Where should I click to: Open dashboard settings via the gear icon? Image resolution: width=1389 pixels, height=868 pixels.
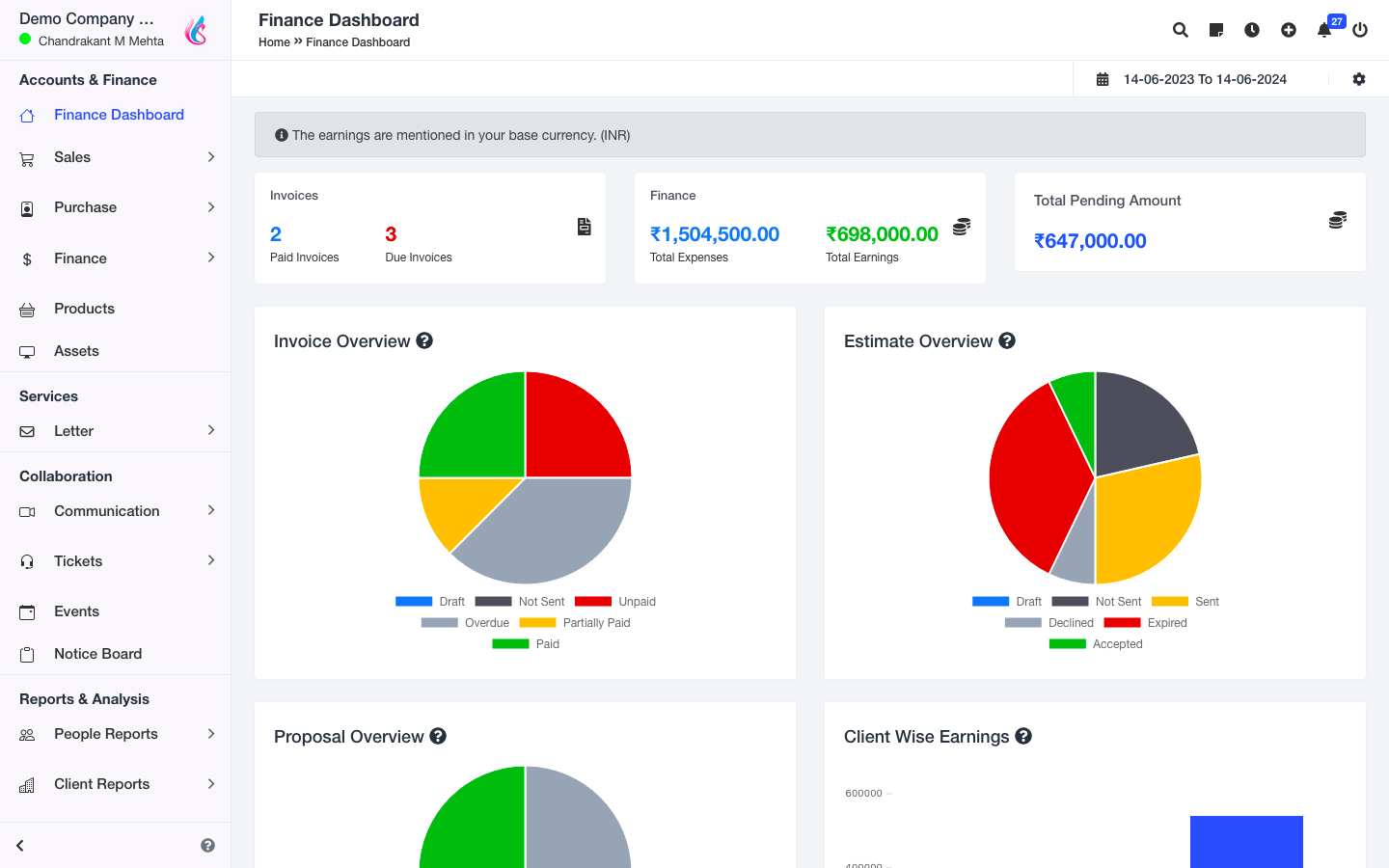[1359, 79]
